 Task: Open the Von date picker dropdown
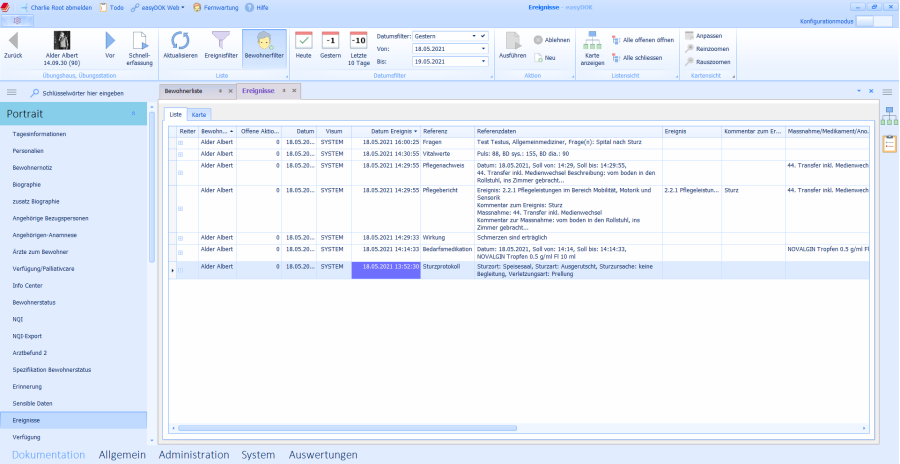click(483, 48)
